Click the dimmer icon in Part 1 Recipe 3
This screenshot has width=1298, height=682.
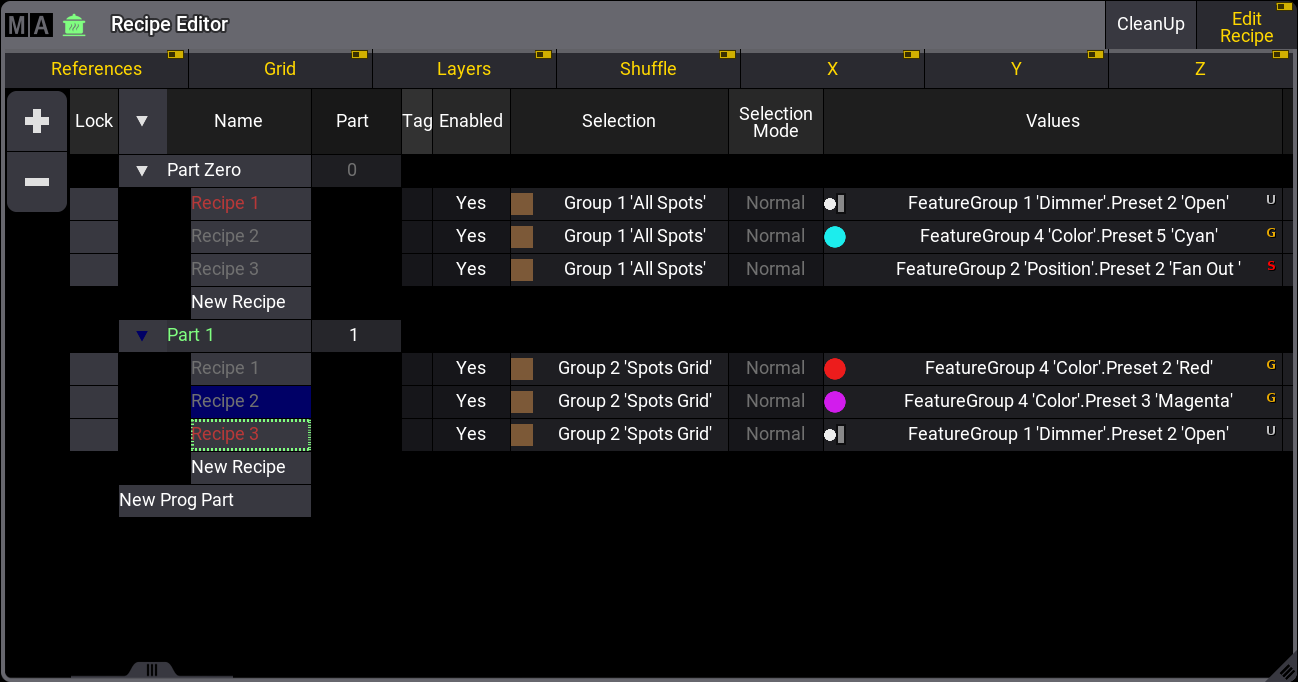point(834,435)
